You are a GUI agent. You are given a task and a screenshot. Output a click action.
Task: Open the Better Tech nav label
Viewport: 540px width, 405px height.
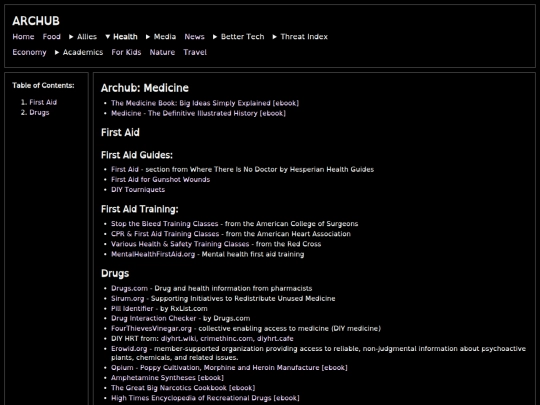pyautogui.click(x=242, y=37)
